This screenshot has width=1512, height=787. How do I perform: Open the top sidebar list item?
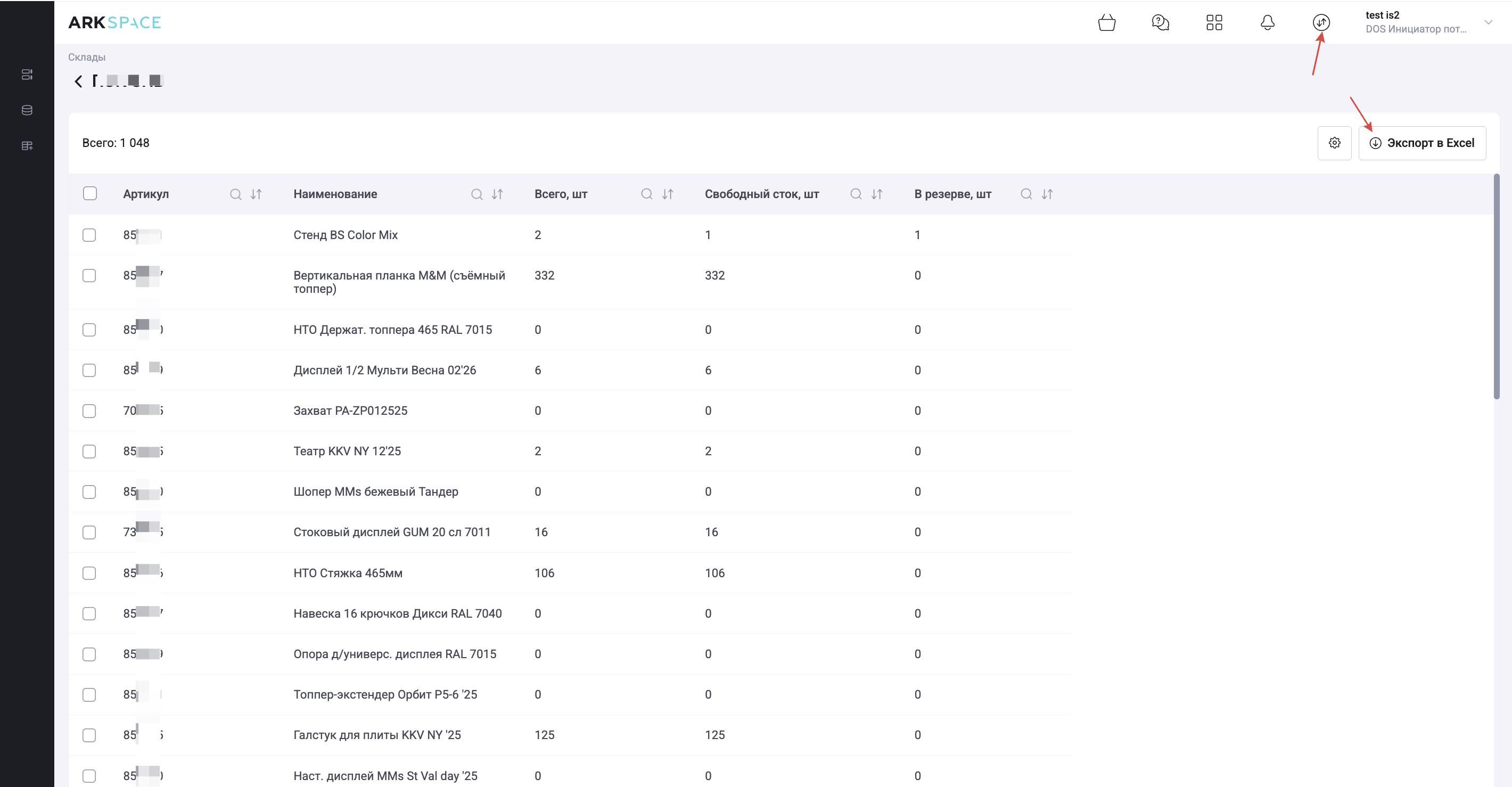click(x=27, y=75)
